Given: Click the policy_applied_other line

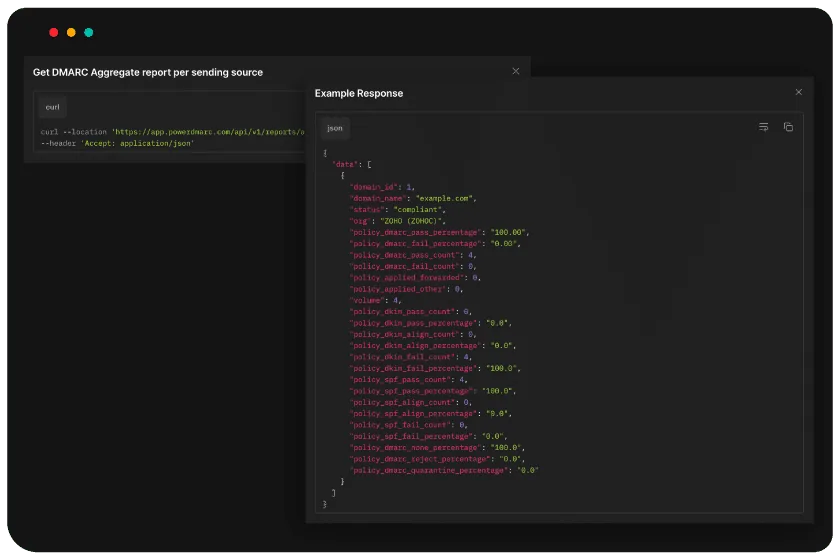Looking at the screenshot, I should (407, 289).
